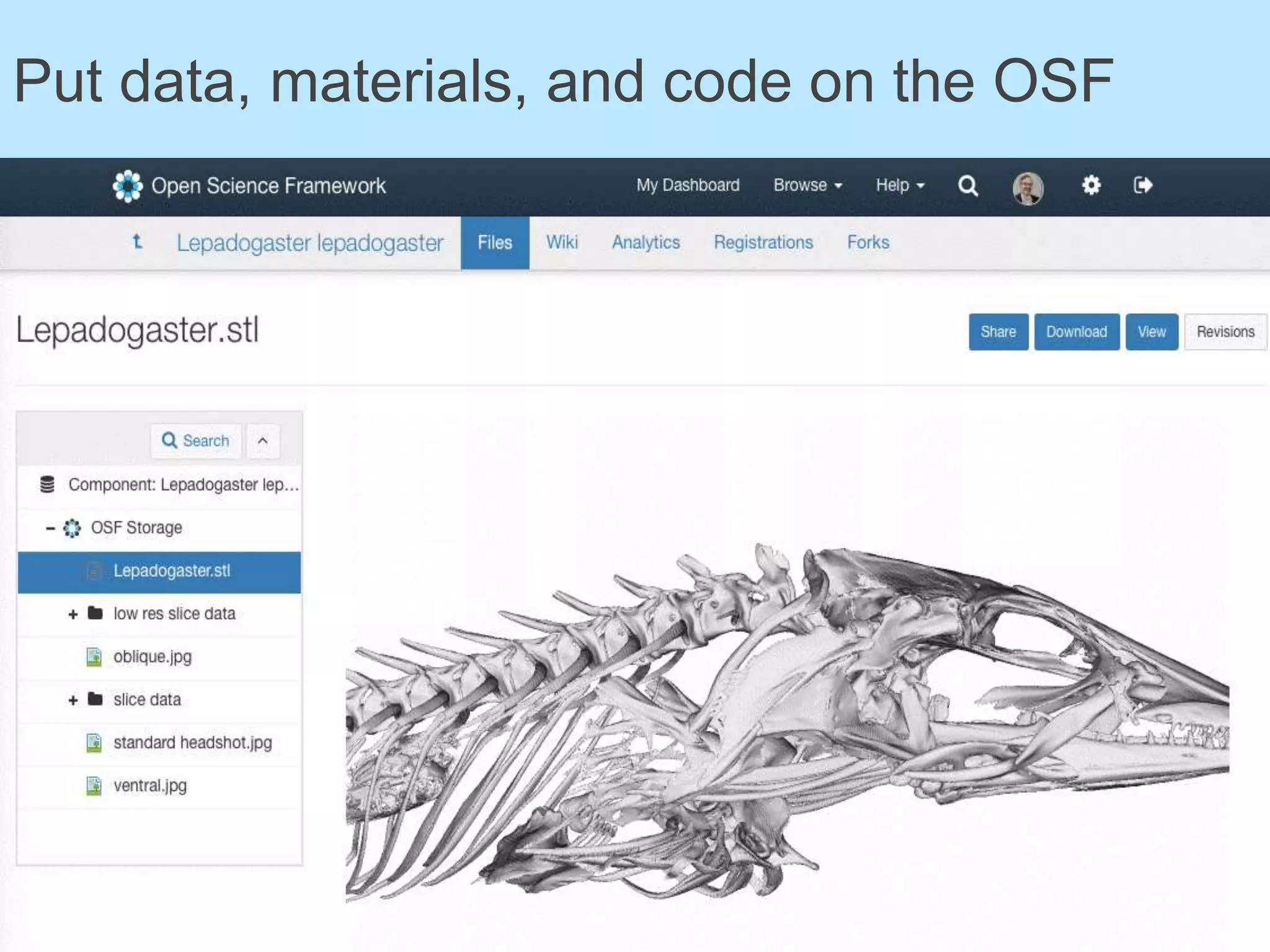
Task: Click the OSF Storage provider icon
Action: (x=72, y=528)
